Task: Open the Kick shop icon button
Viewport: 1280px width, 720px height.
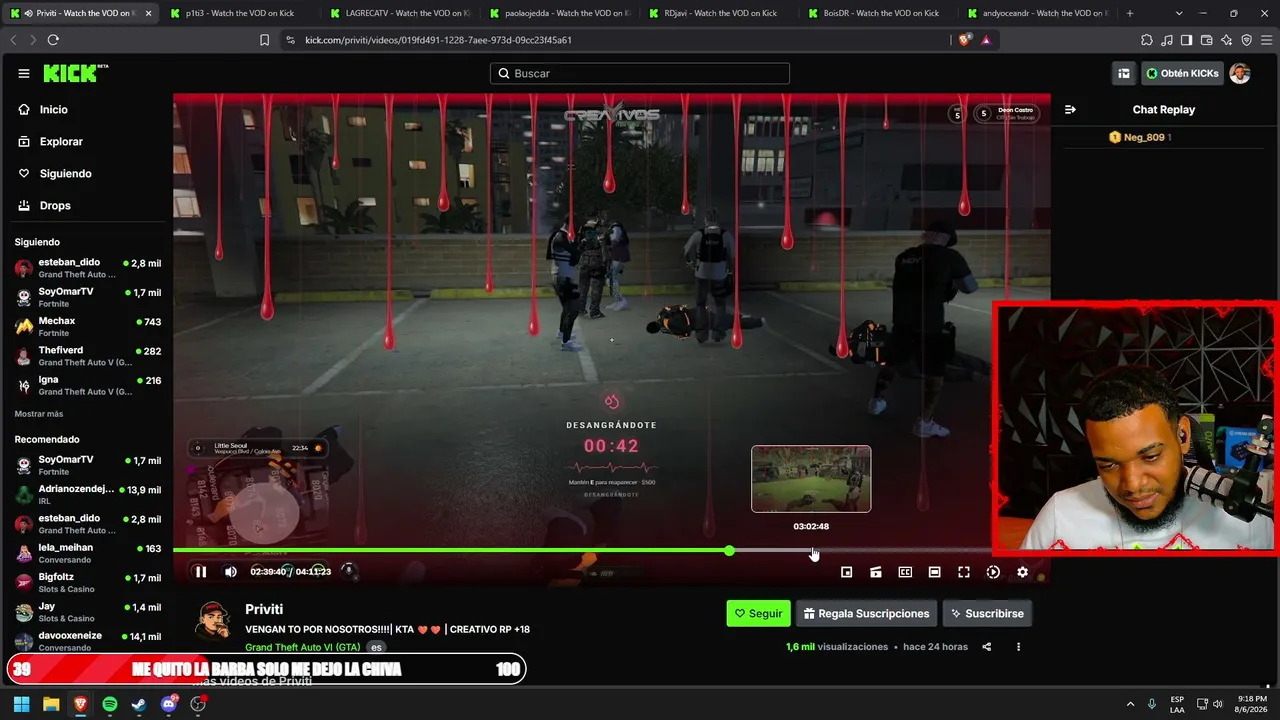Action: 1124,73
